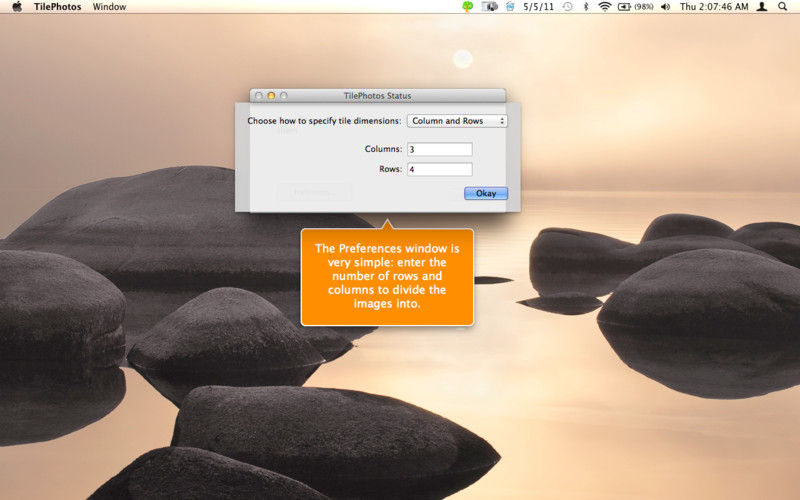Close the TilePhotos Status window
This screenshot has width=800, height=500.
[x=259, y=95]
